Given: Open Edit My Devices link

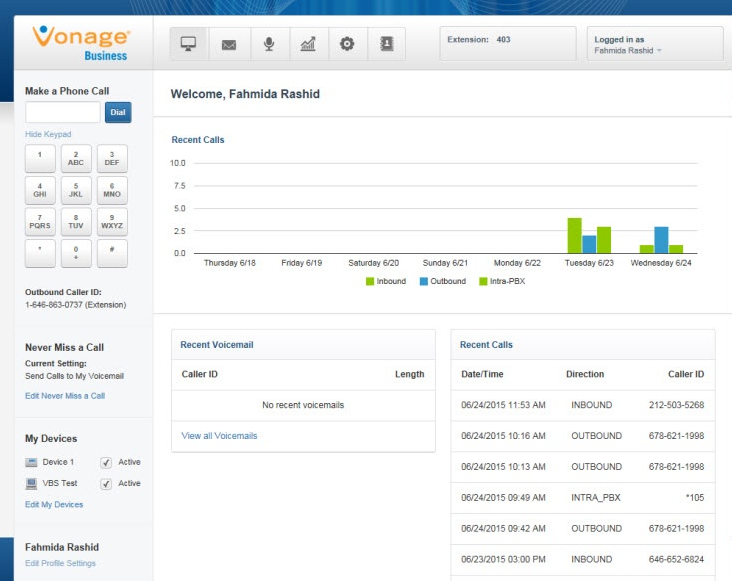Looking at the screenshot, I should tap(54, 504).
